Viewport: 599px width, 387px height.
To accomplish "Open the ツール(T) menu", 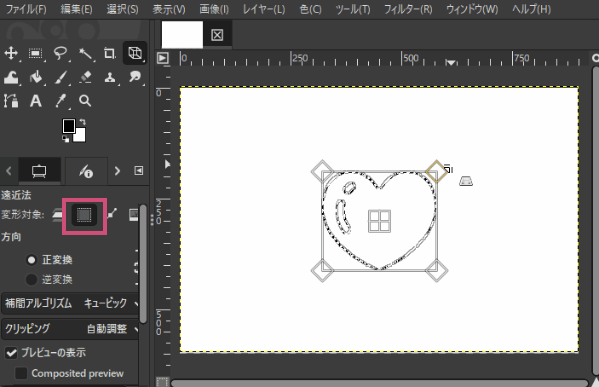I will click(x=353, y=9).
